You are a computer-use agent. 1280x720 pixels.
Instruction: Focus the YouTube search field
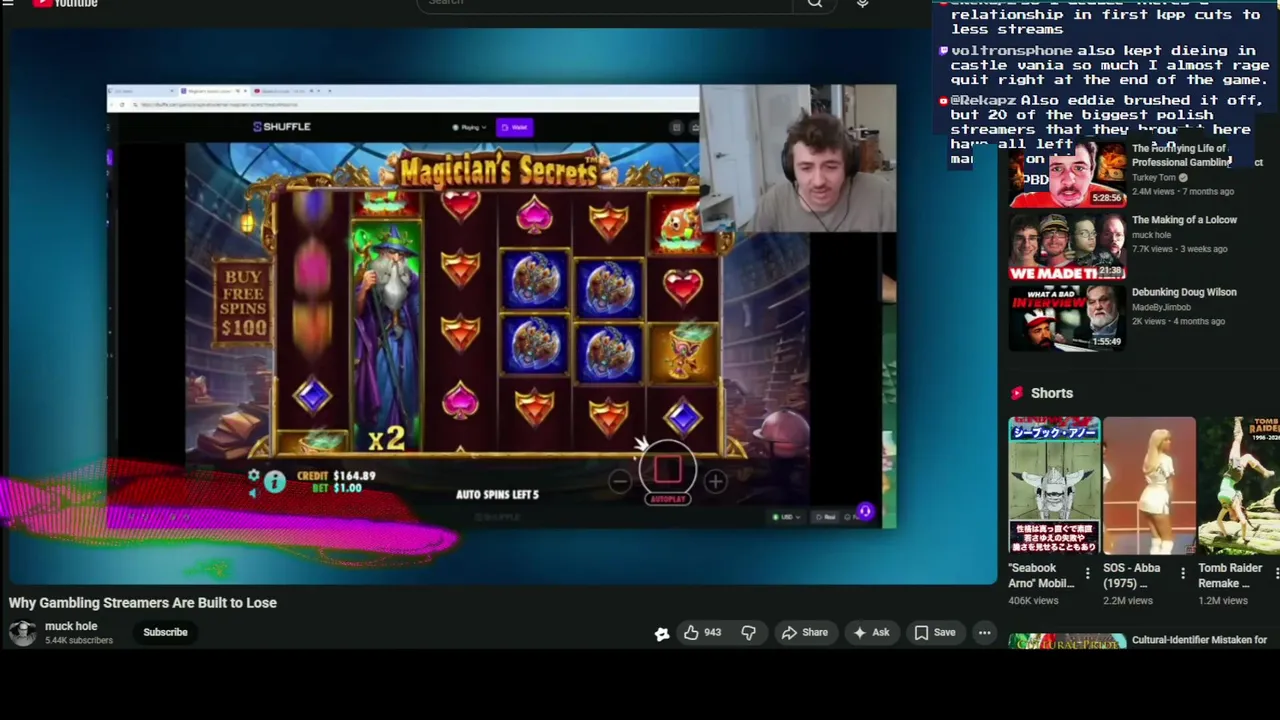[605, 4]
